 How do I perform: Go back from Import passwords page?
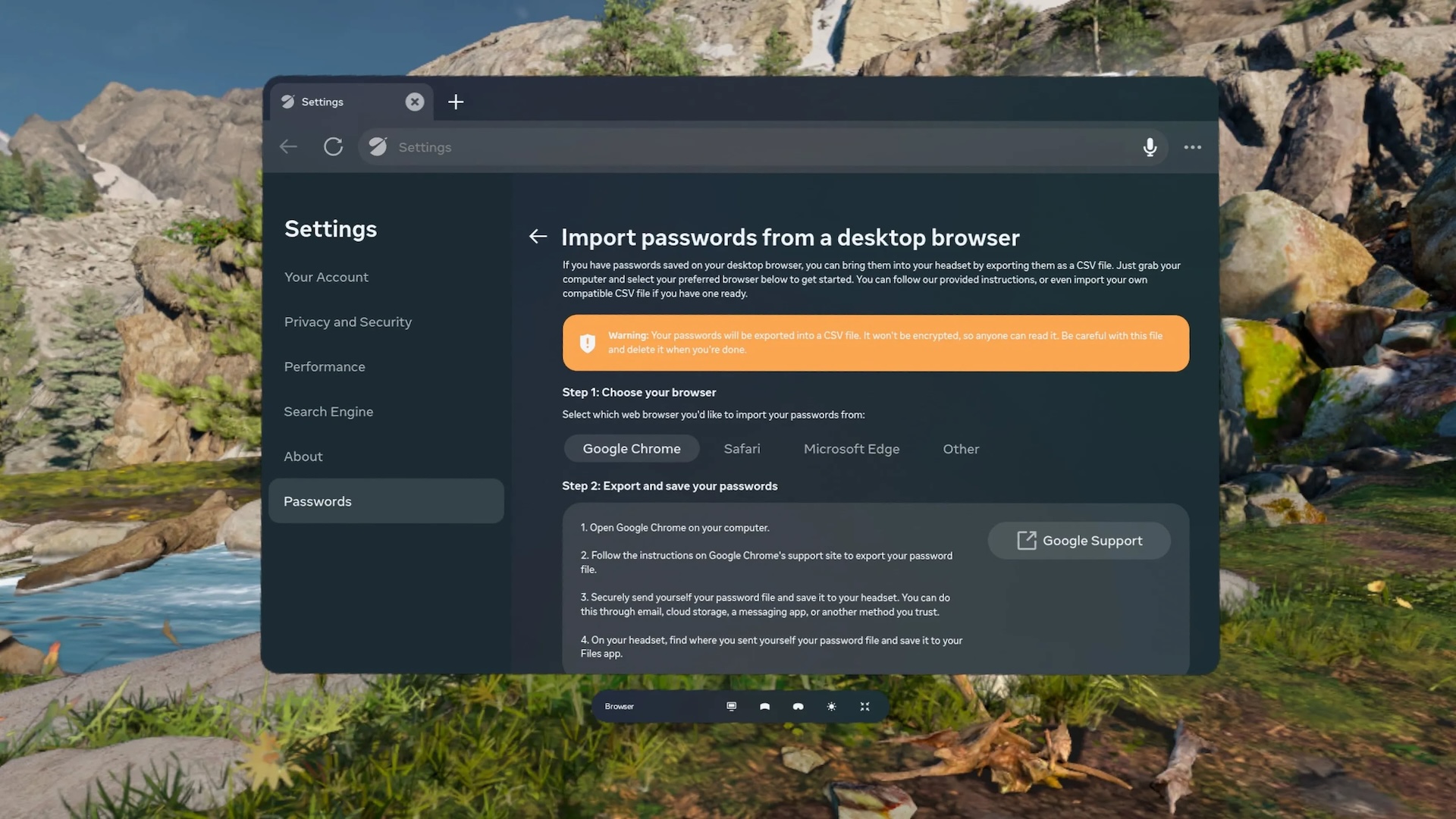point(538,237)
